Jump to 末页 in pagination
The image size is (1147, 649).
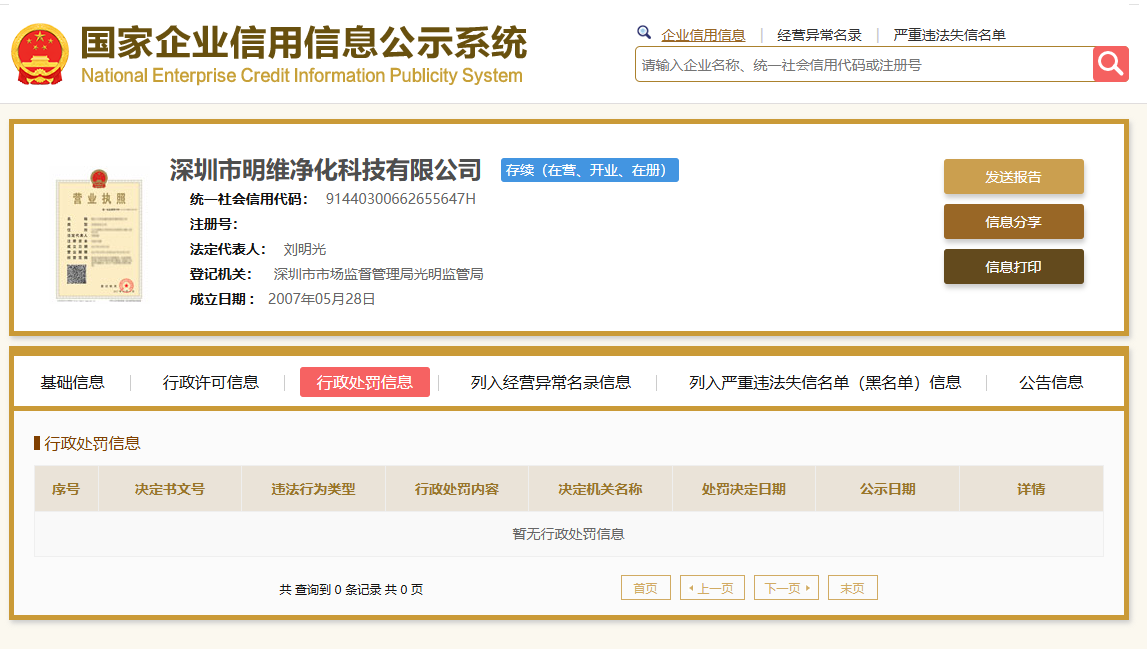coord(853,588)
